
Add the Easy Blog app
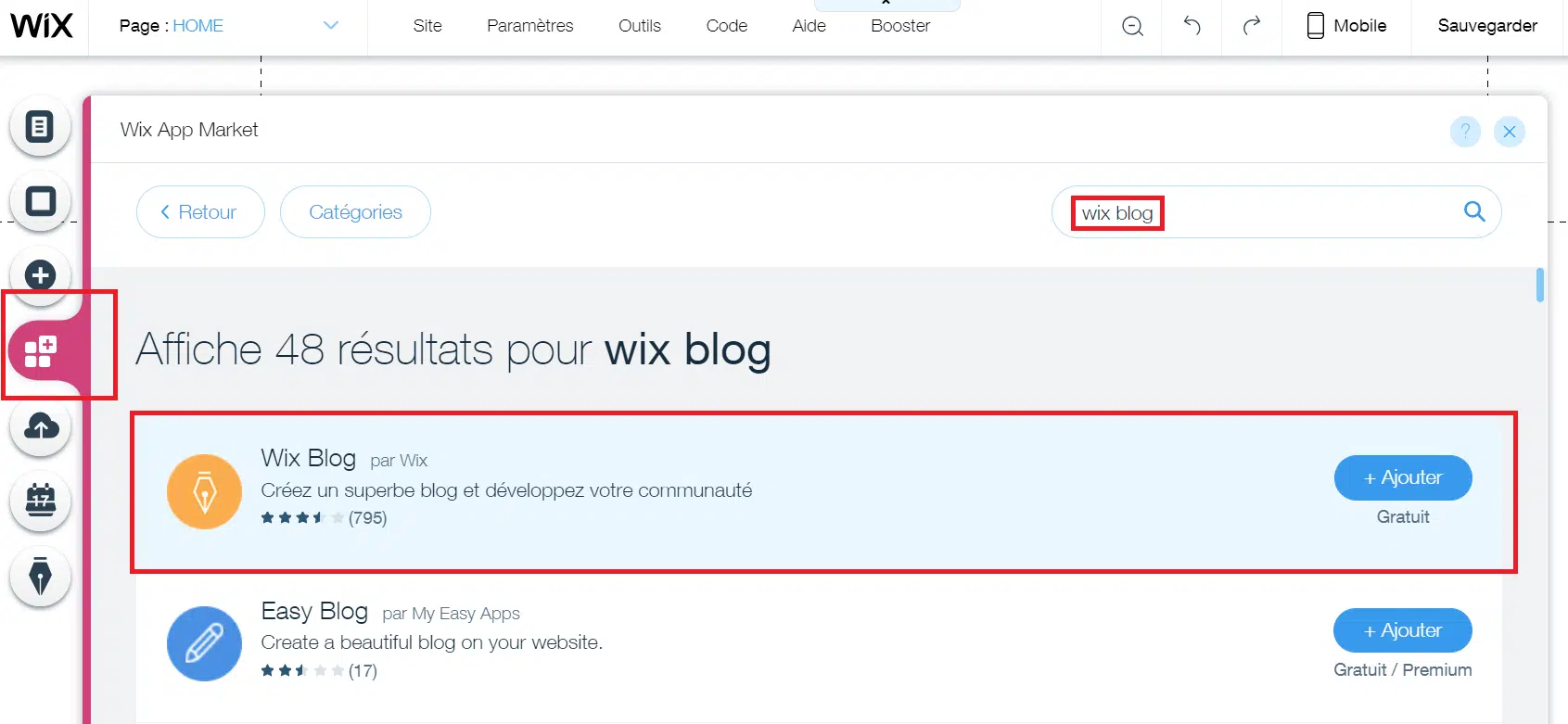coord(1403,630)
